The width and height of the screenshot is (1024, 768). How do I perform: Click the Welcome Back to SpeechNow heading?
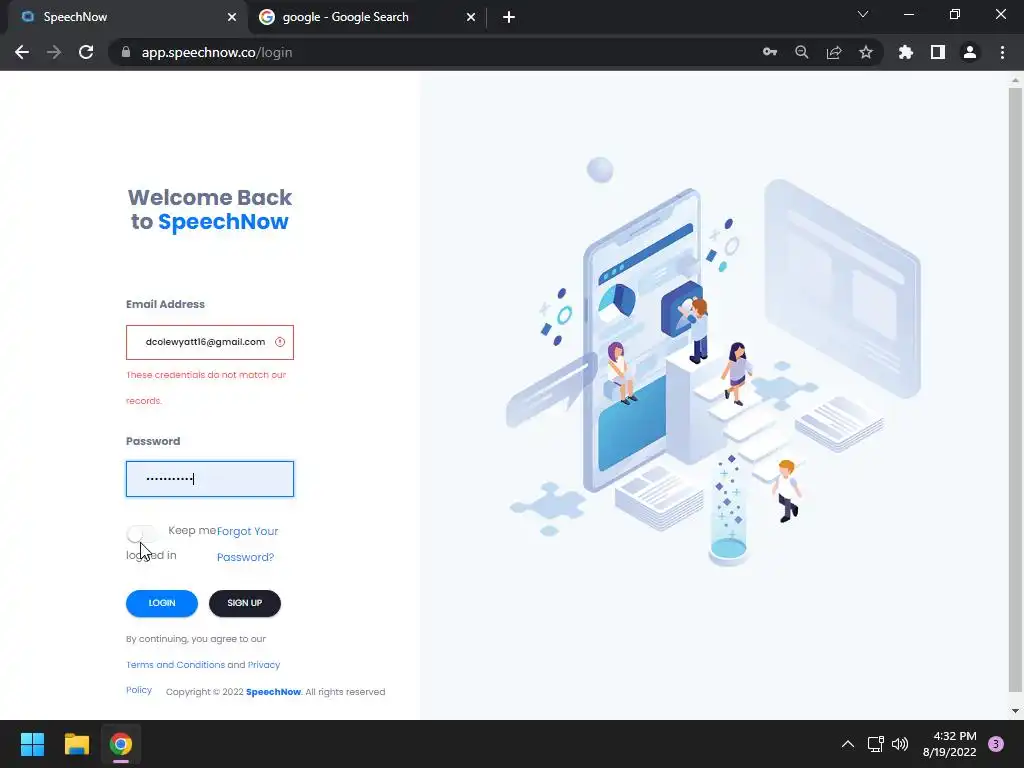tap(210, 209)
